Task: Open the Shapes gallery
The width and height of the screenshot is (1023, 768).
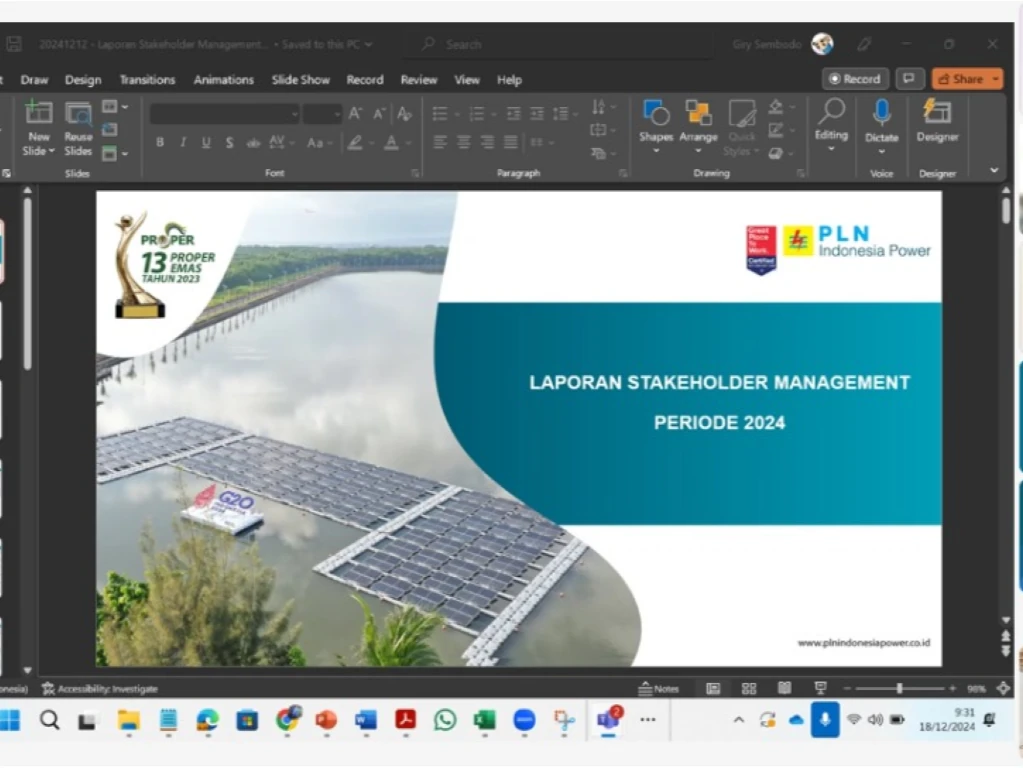Action: pos(656,120)
